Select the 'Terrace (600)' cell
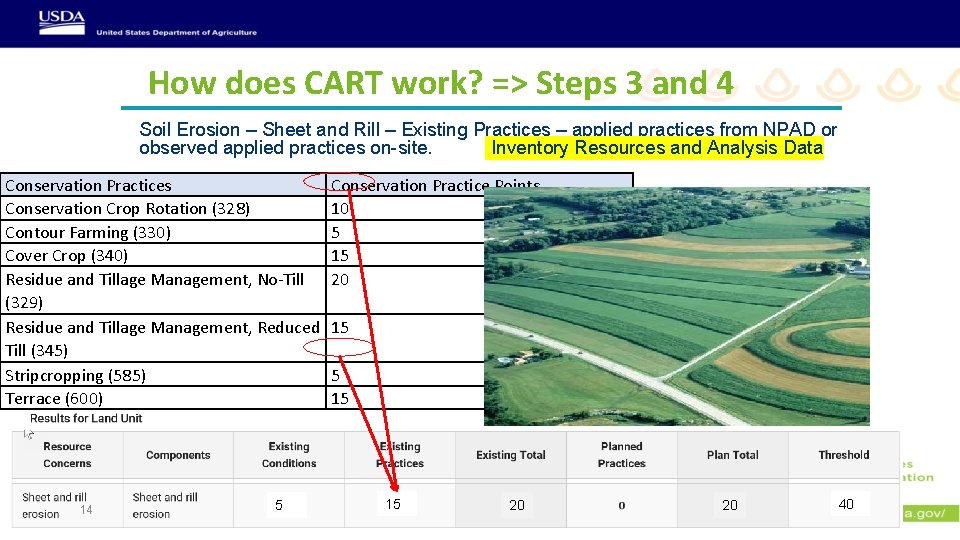 pyautogui.click(x=163, y=398)
